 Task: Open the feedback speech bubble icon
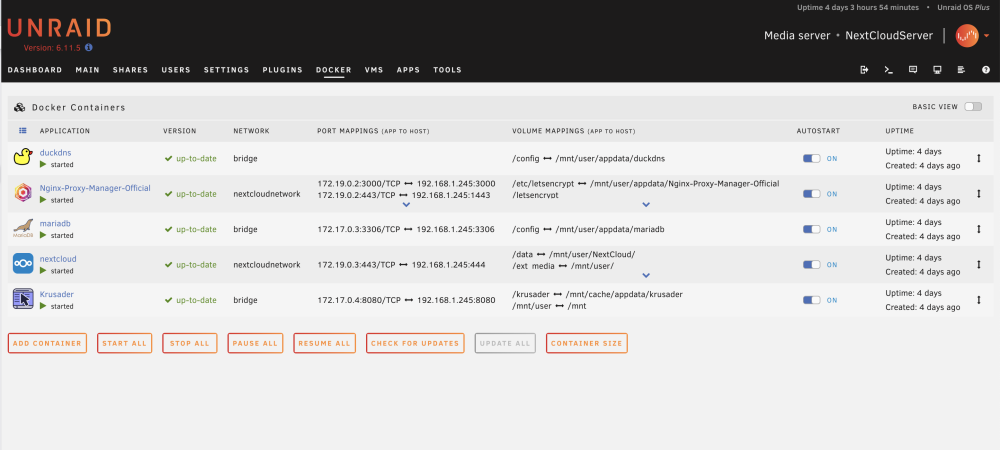point(913,69)
